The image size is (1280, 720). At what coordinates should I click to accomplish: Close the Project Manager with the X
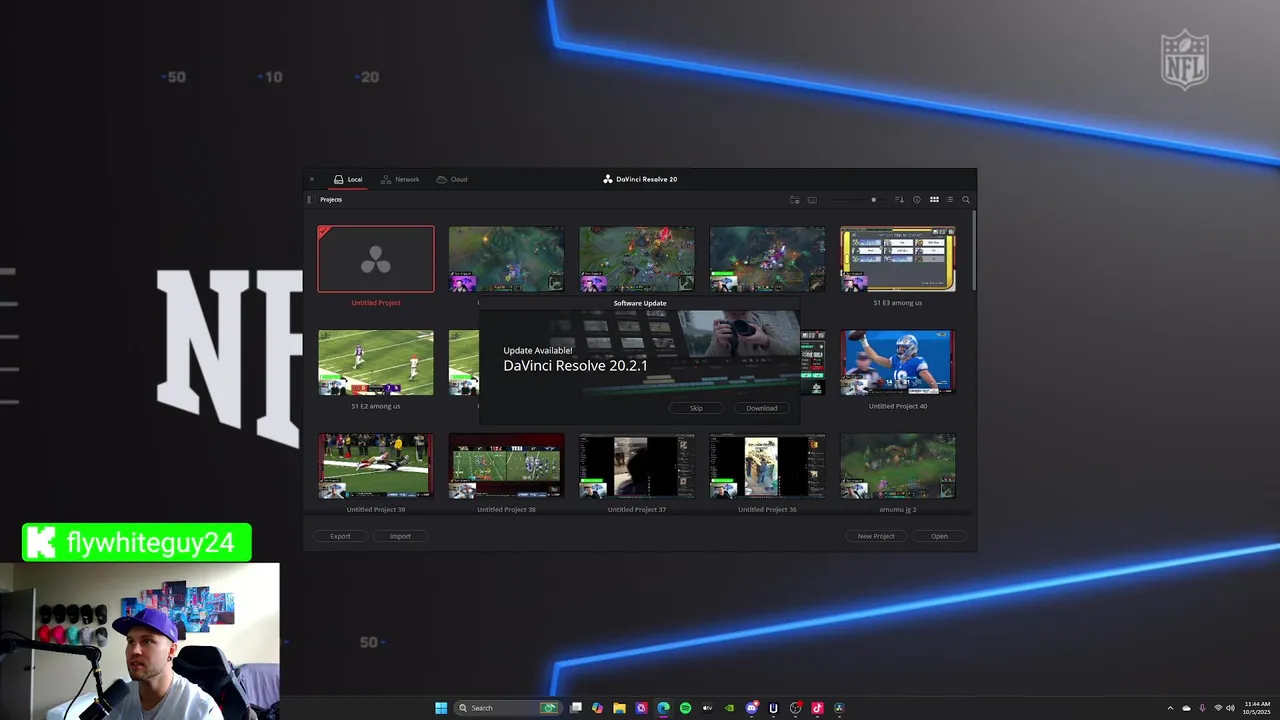(312, 179)
